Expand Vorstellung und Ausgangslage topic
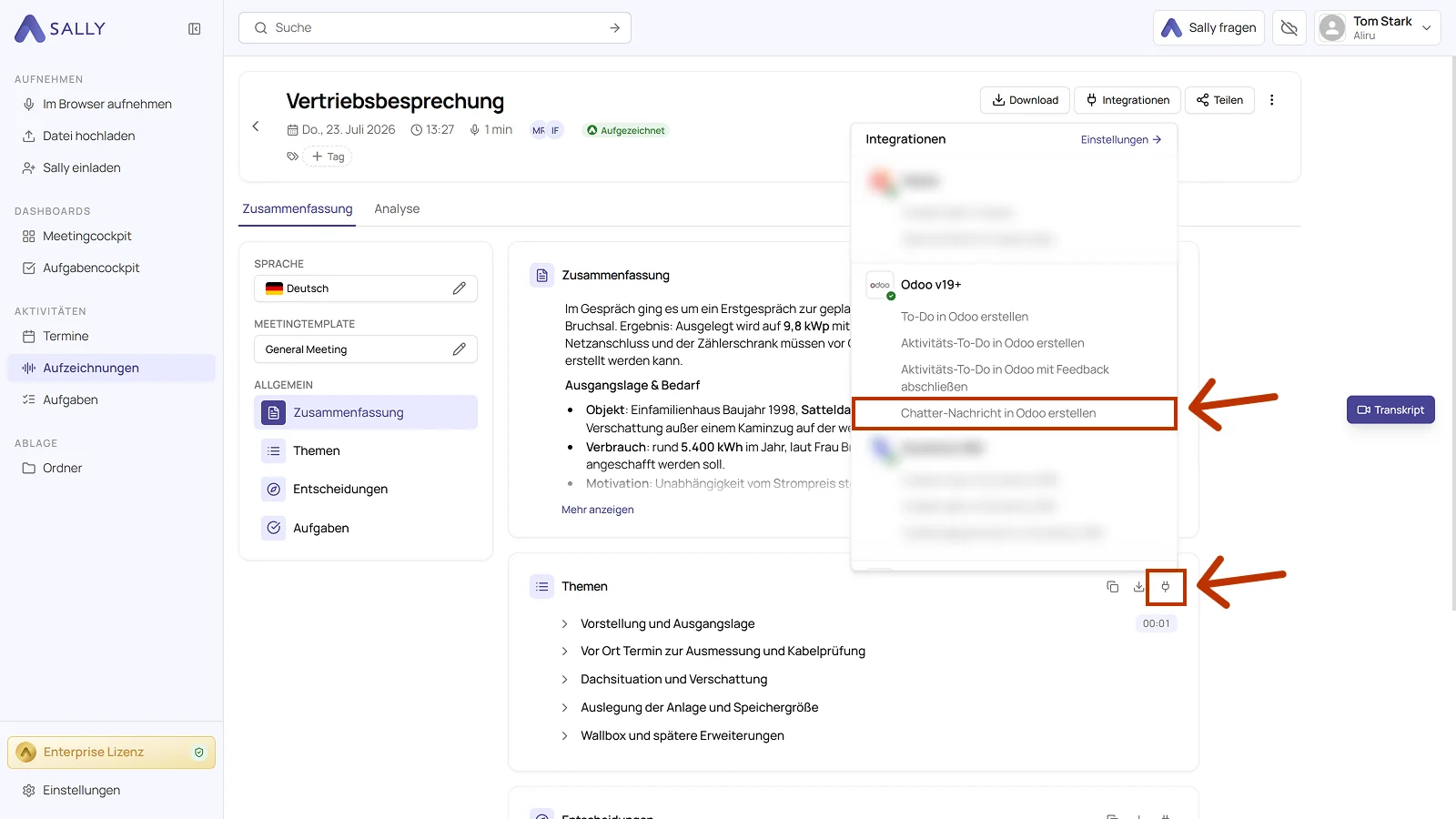 coord(565,624)
